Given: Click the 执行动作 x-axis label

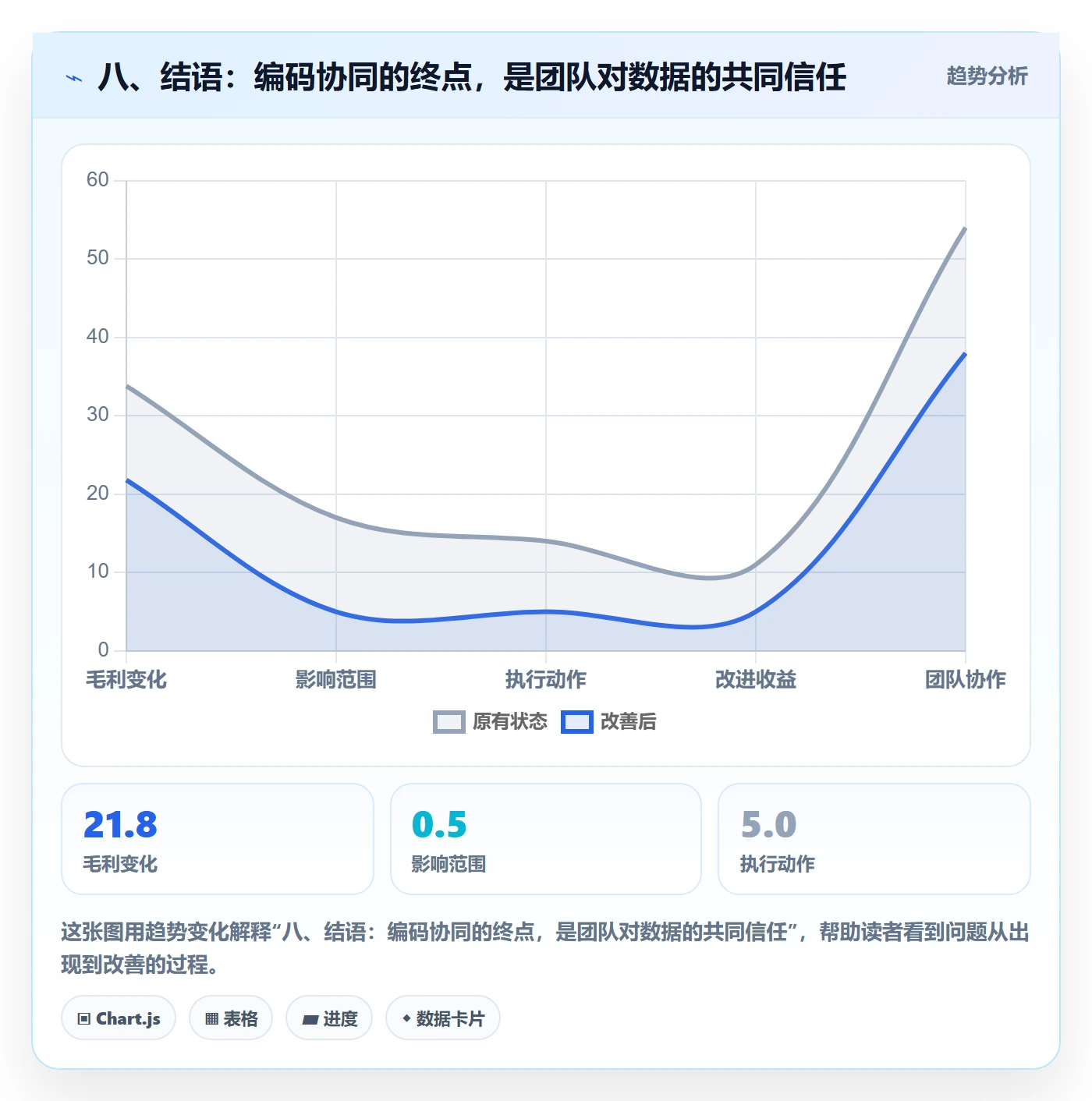Looking at the screenshot, I should (546, 680).
